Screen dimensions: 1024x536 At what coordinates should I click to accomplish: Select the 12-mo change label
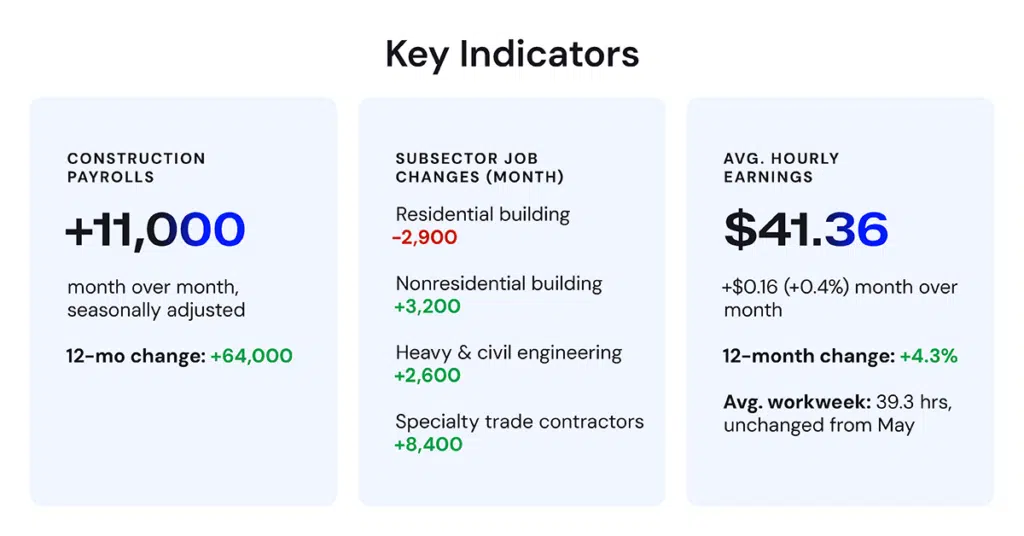tap(136, 356)
